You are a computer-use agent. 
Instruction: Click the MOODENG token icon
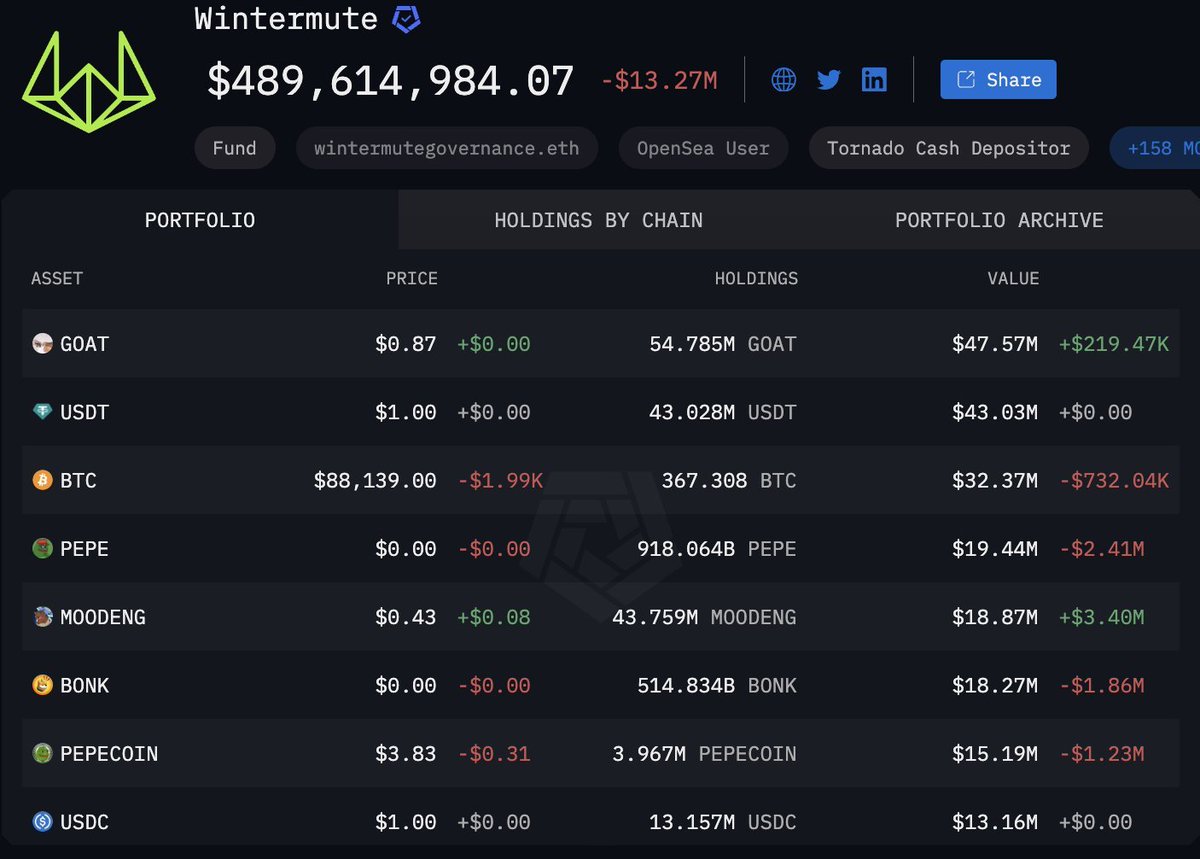pyautogui.click(x=42, y=617)
